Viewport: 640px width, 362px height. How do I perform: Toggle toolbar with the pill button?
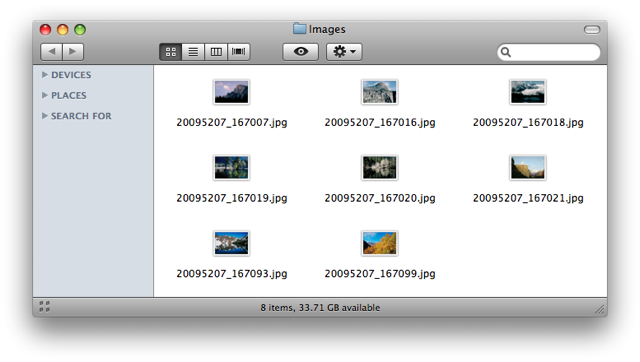point(592,30)
